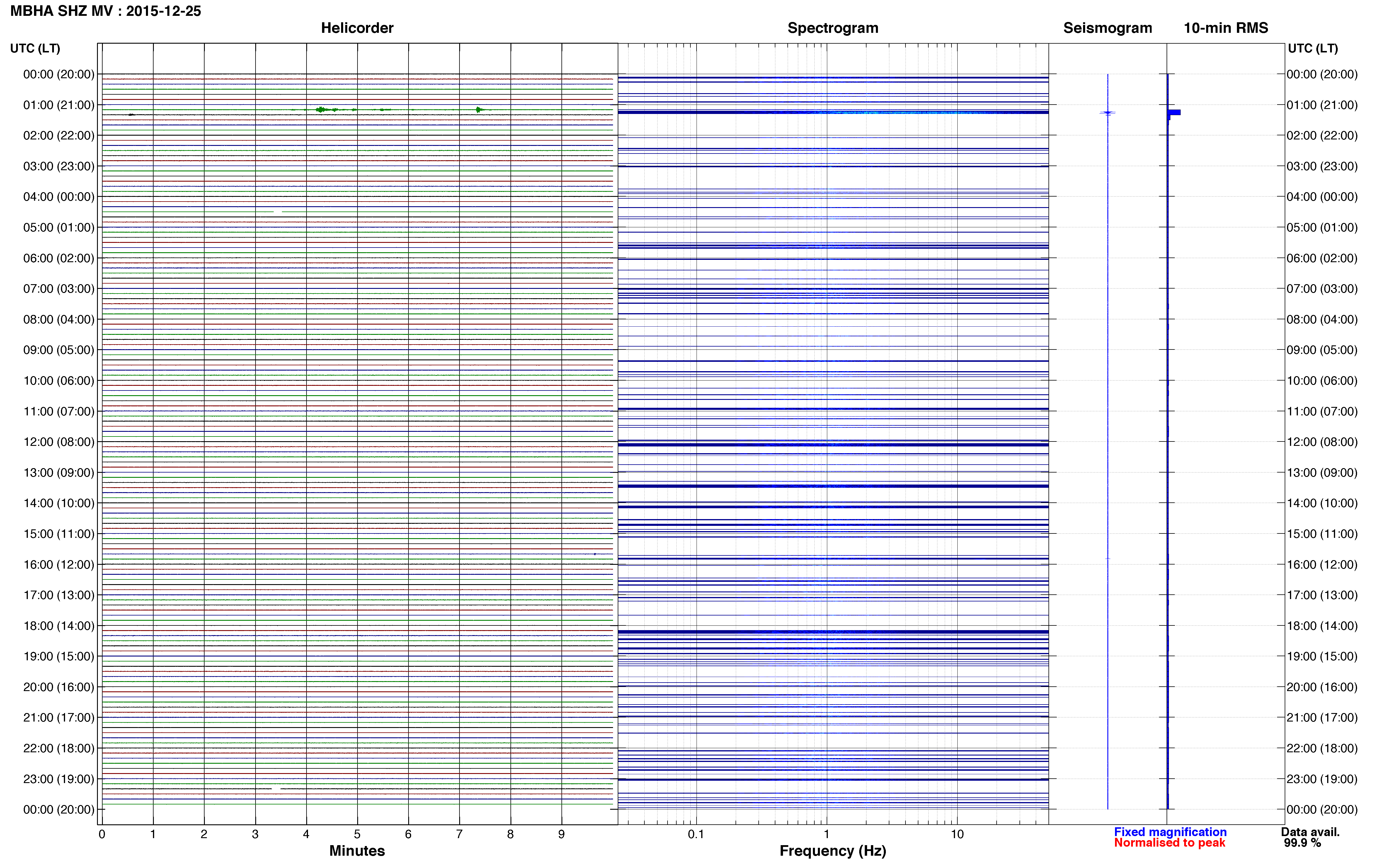Click right-axis time label 05:00 (01:00)
Image resolution: width=1389 pixels, height=868 pixels.
1322,227
